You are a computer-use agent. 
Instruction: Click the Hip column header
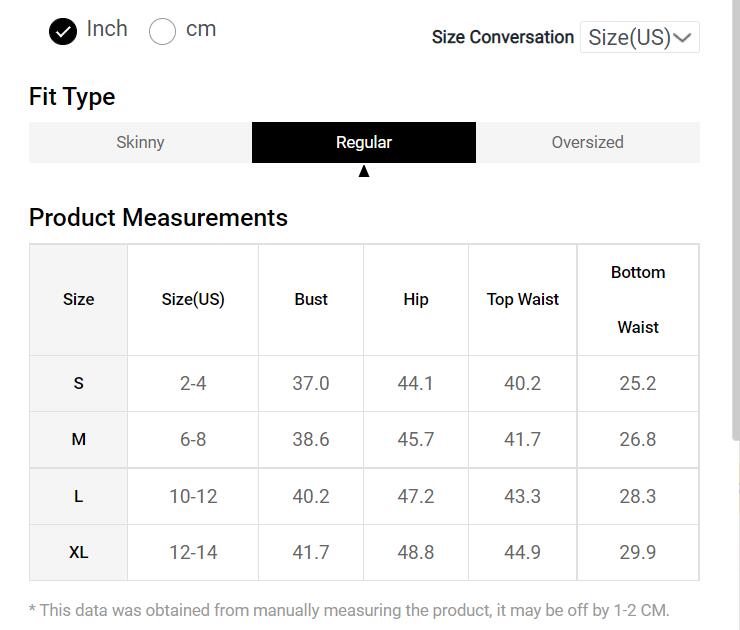(416, 299)
